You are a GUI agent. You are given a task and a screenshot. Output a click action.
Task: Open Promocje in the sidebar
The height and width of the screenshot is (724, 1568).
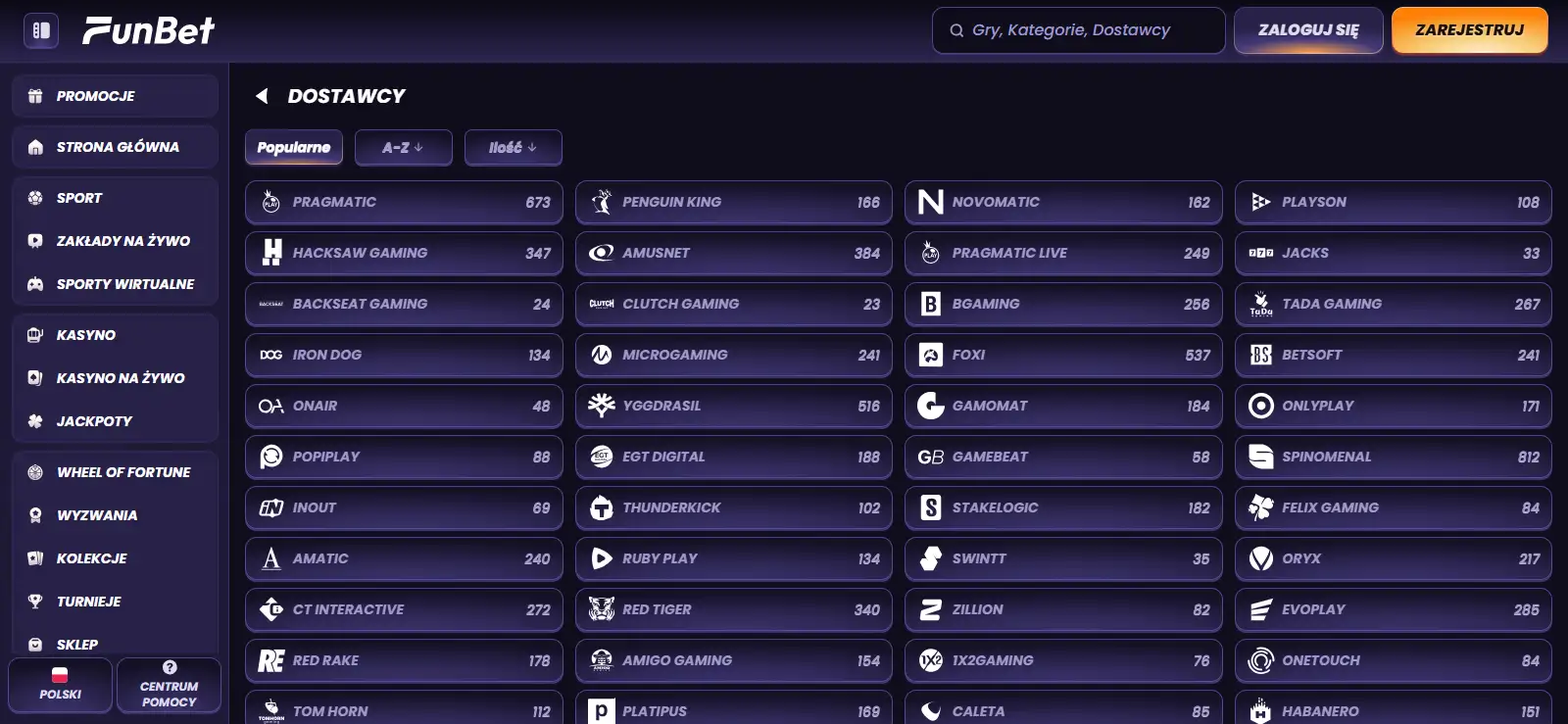115,96
